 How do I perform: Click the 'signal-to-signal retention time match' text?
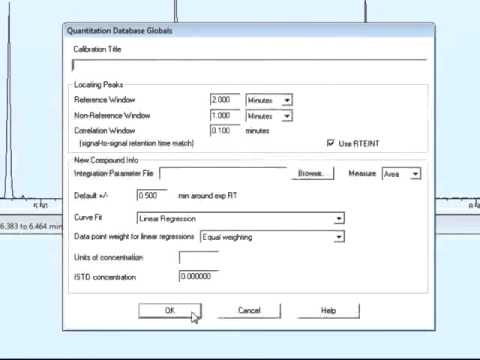click(x=137, y=143)
